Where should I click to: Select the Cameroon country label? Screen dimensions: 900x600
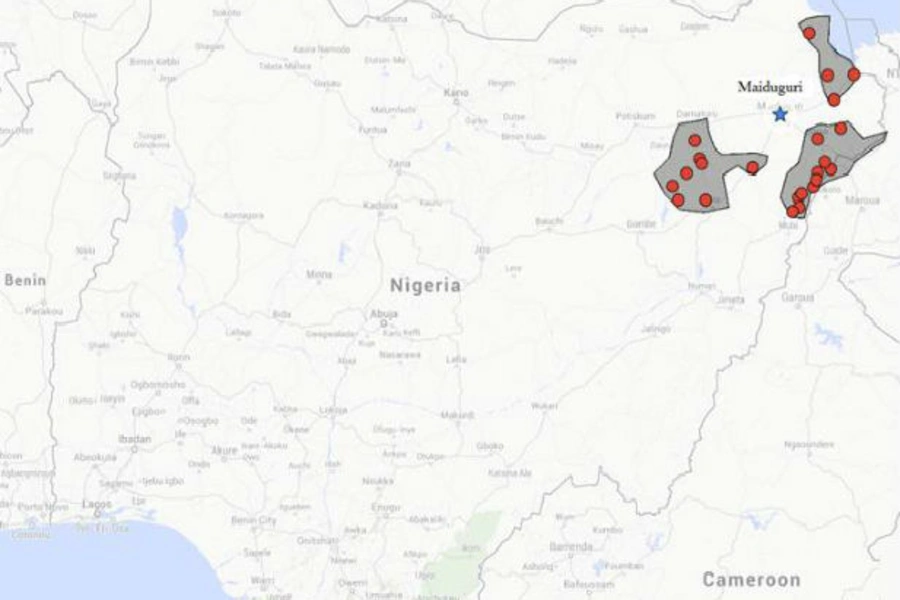point(751,579)
